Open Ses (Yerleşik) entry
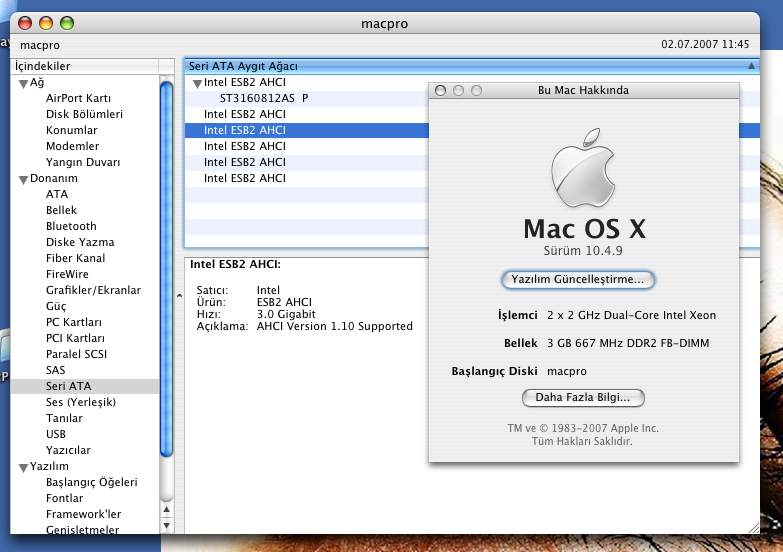Viewport: 783px width, 552px height. coord(81,402)
